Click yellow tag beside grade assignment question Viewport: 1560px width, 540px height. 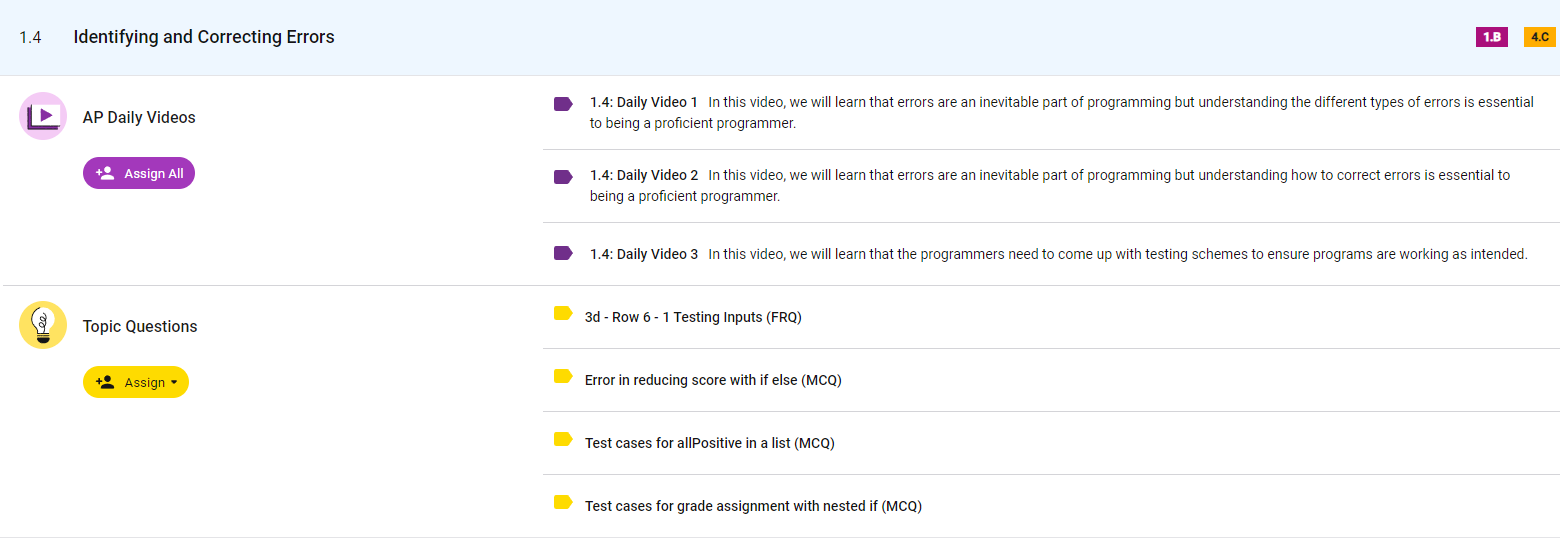point(563,503)
